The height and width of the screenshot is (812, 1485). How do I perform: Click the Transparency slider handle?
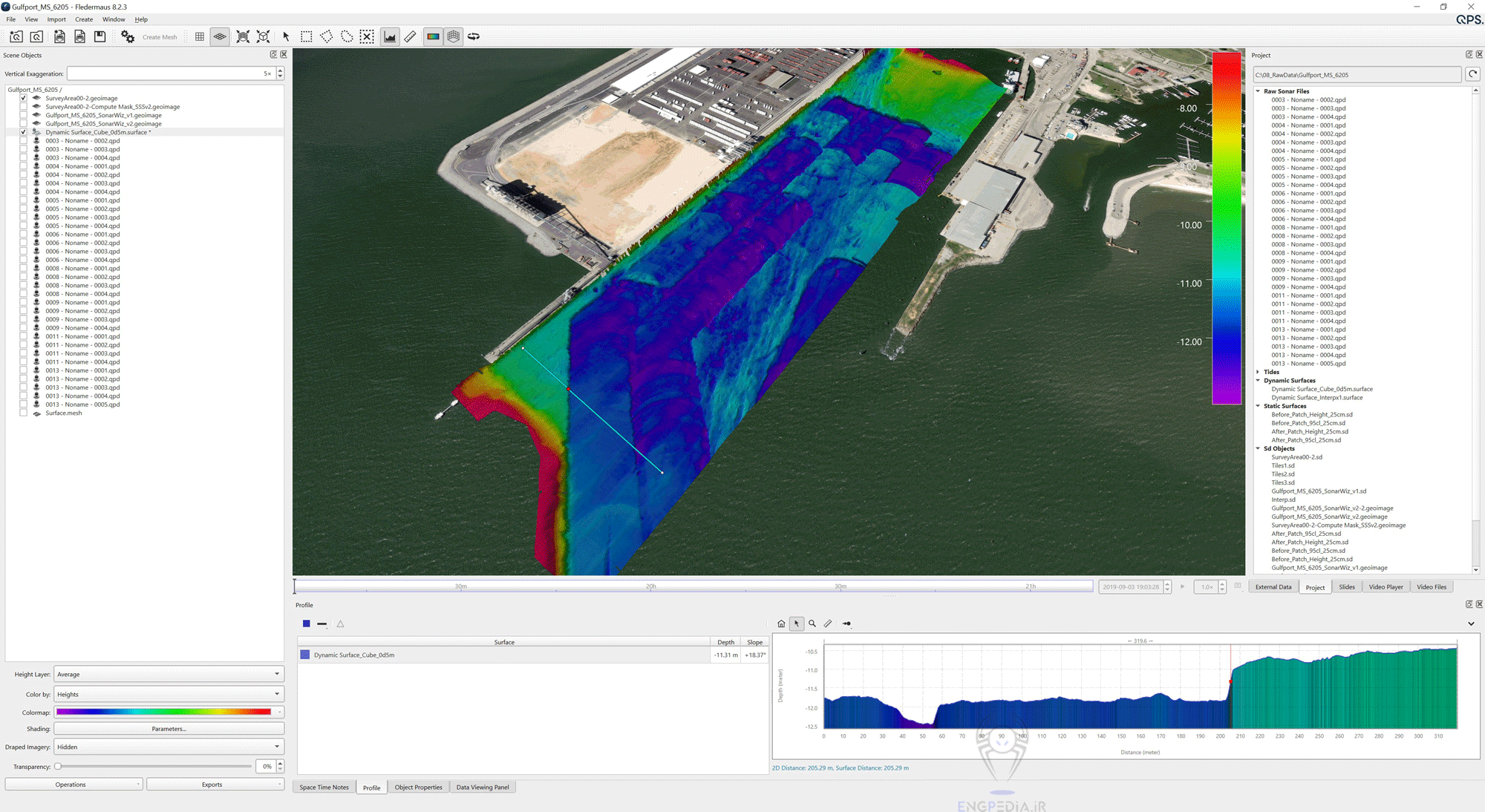(58, 767)
